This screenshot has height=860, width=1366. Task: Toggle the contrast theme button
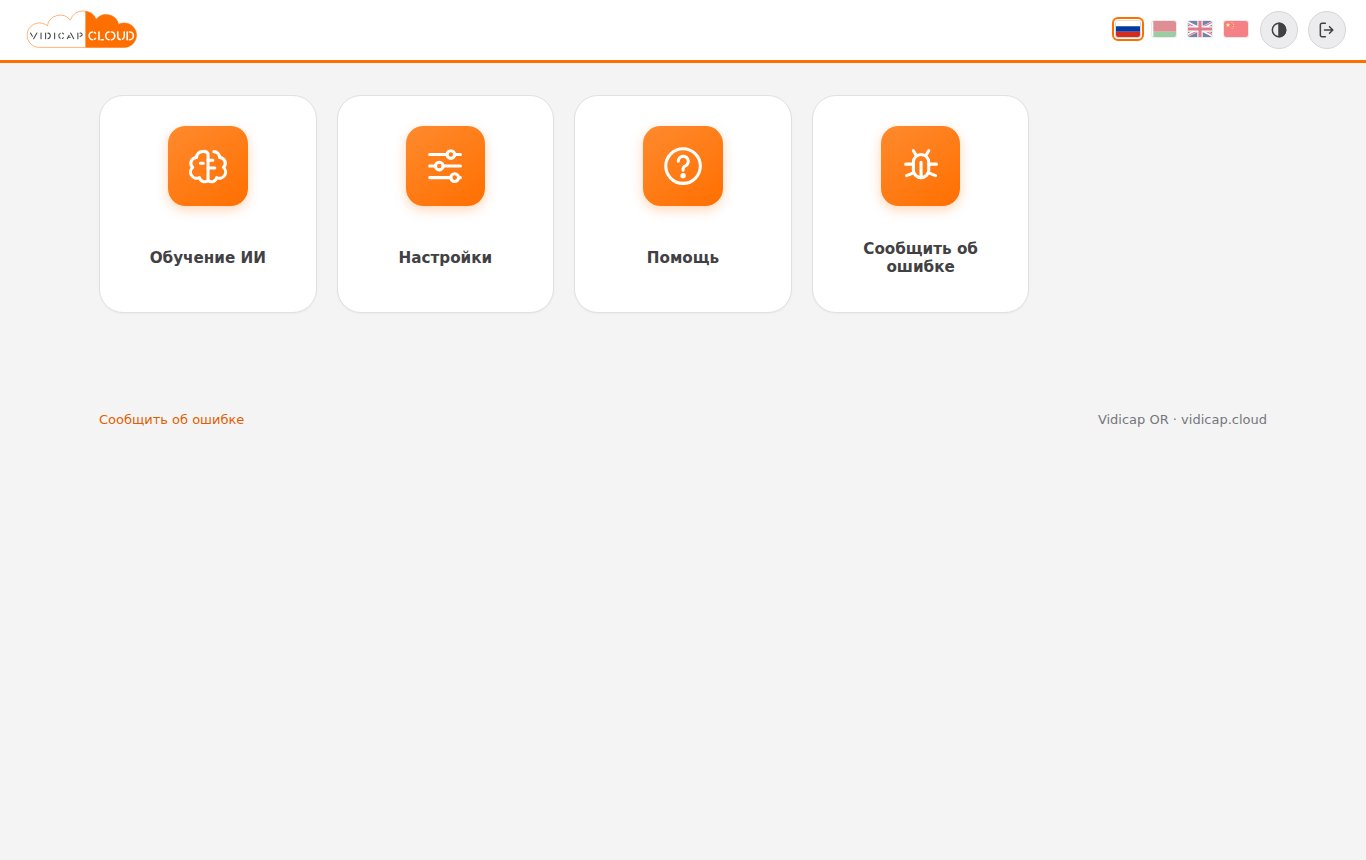coord(1279,30)
